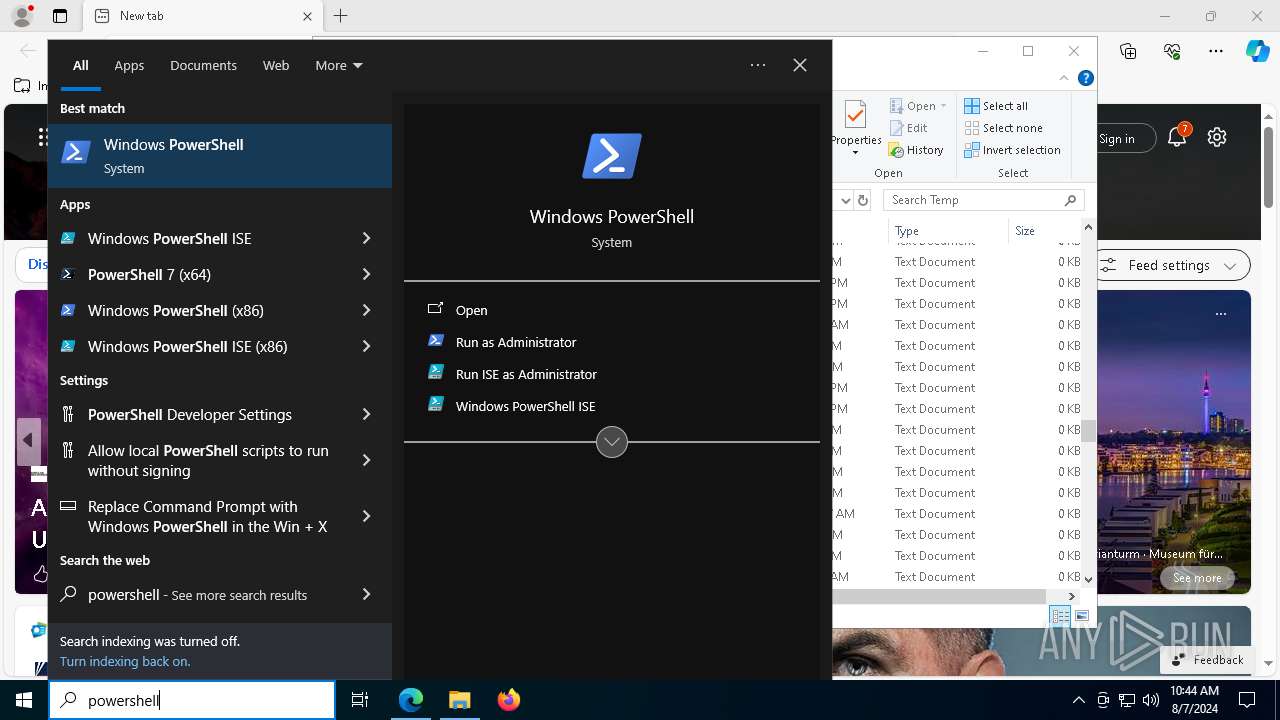Refresh the Explorer folder view
This screenshot has height=720, width=1280.
863,200
